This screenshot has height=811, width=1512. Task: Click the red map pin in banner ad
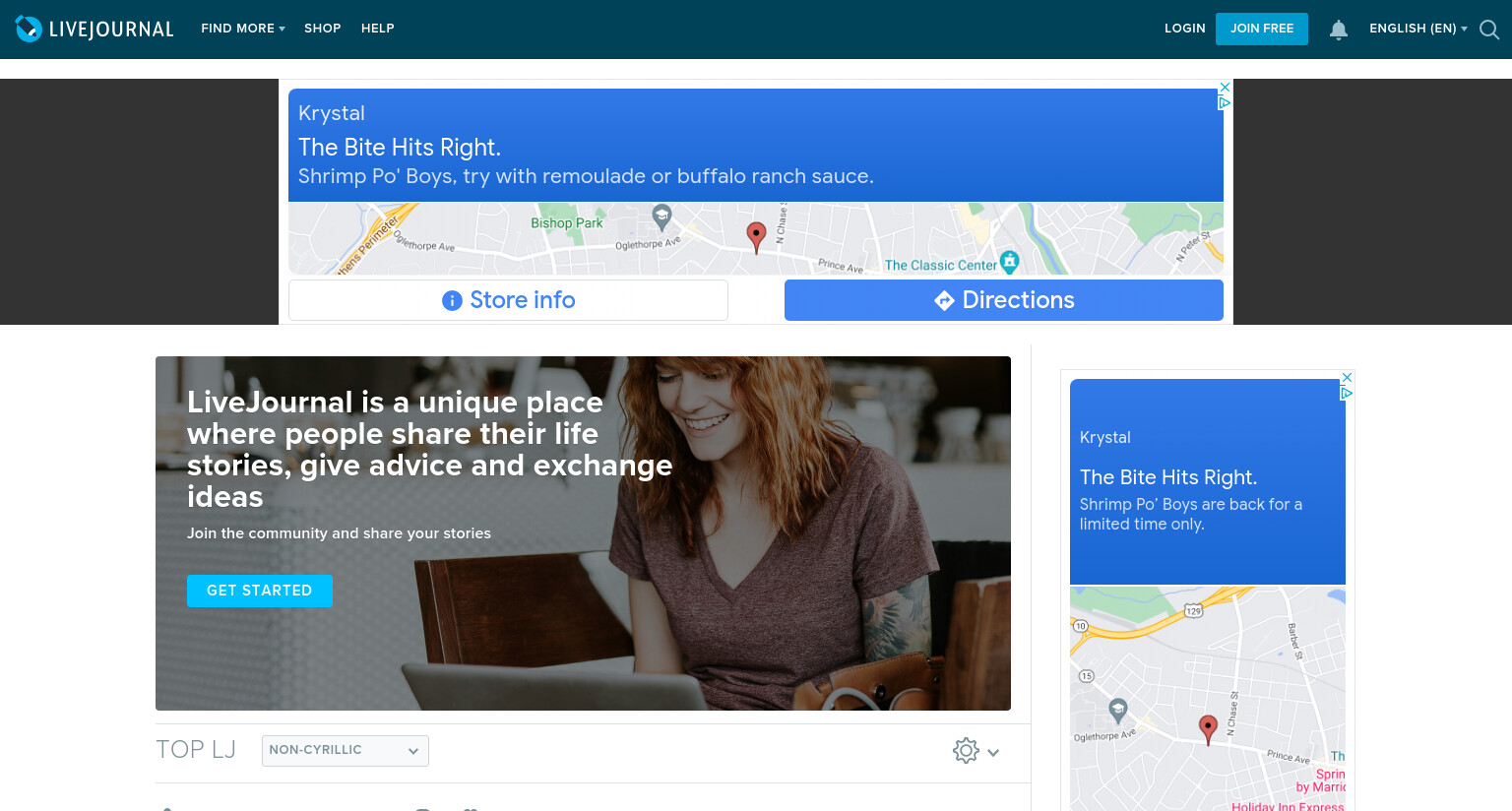pyautogui.click(x=756, y=236)
